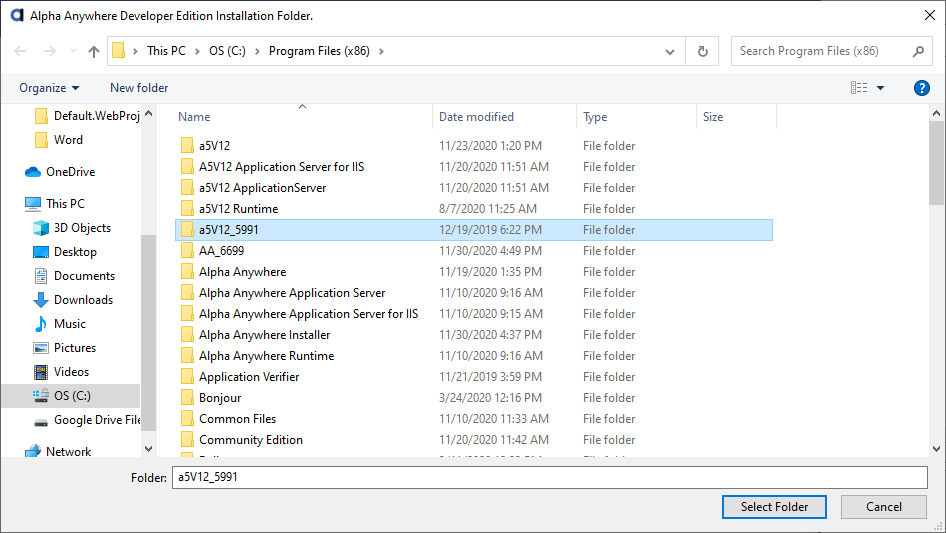Open the recent locations dropdown arrow
This screenshot has width=946, height=533.
click(73, 51)
